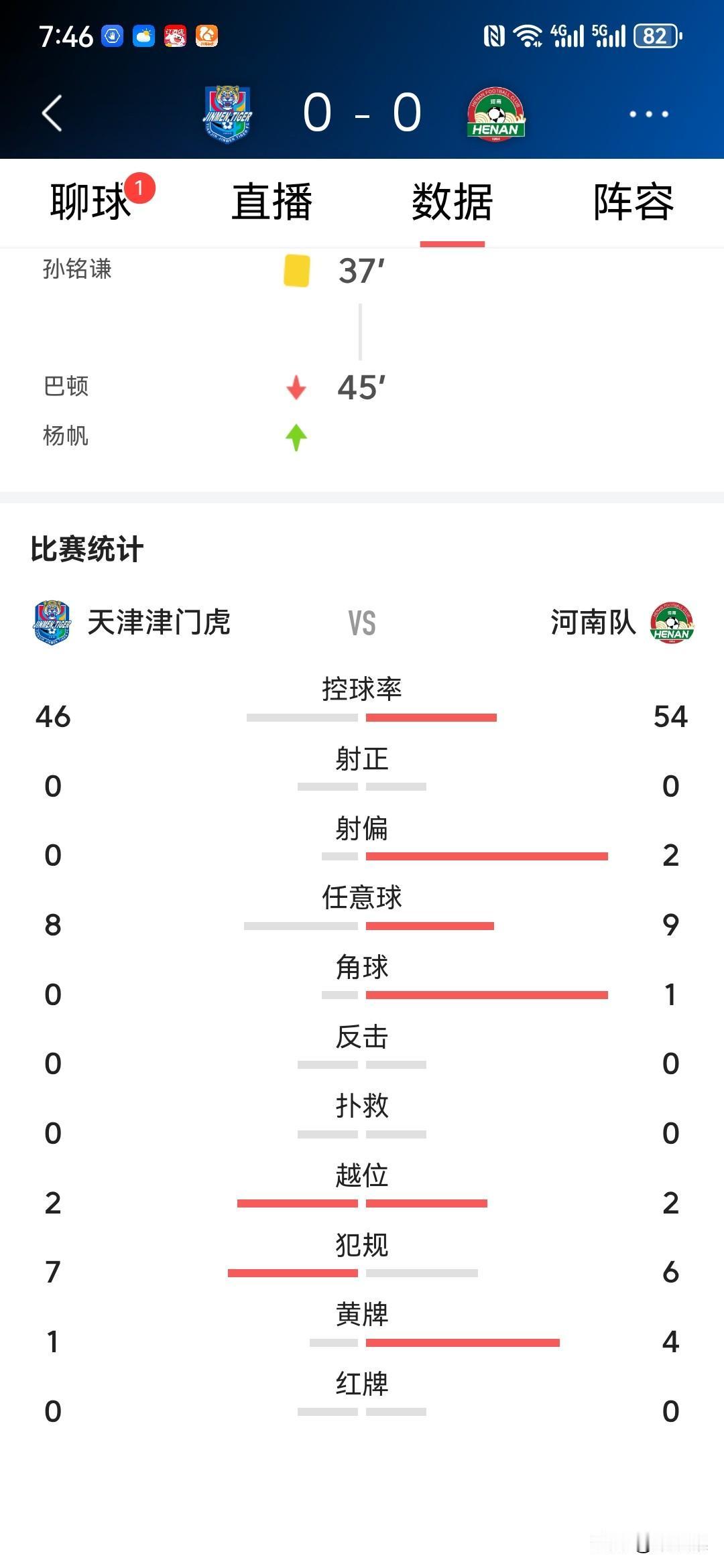This screenshot has width=724, height=1568.
Task: Tap the back arrow icon
Action: (x=52, y=113)
